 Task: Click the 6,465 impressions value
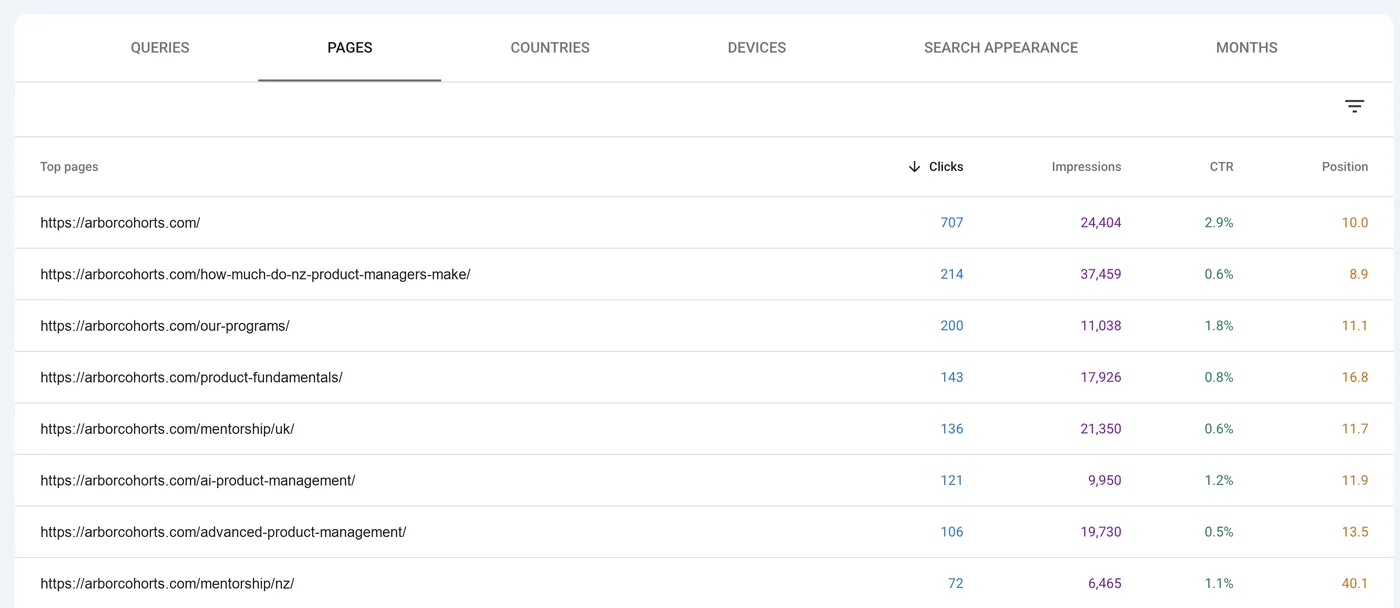pos(1105,583)
